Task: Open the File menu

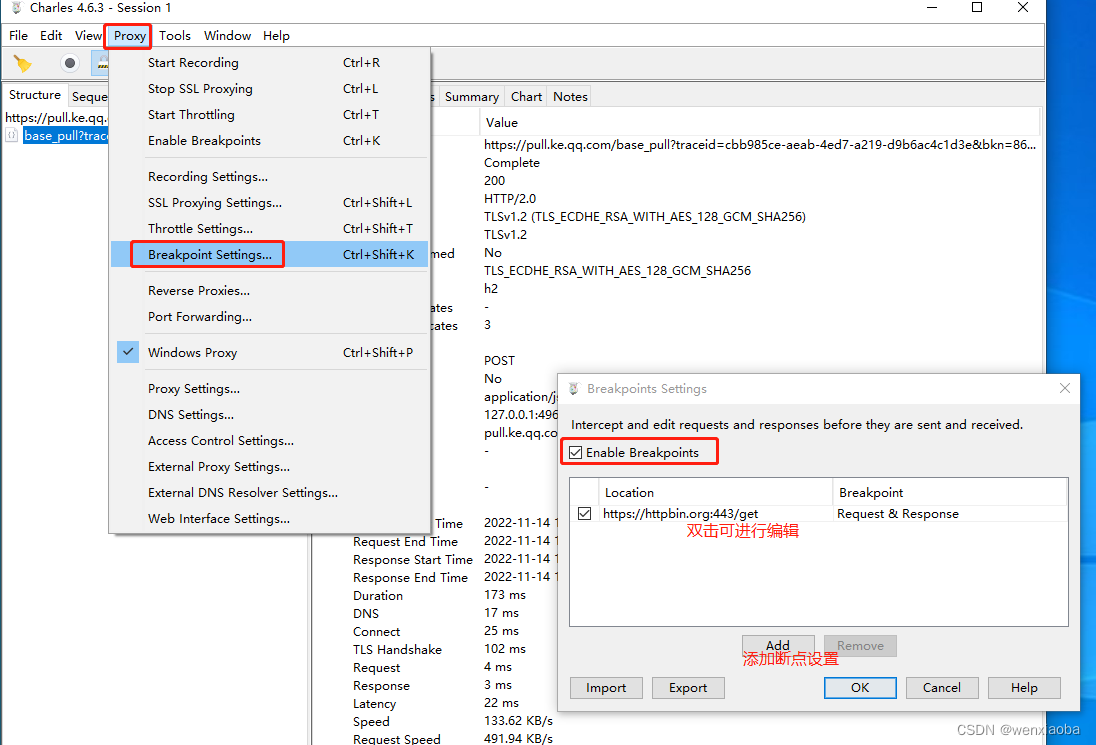Action: coord(18,36)
